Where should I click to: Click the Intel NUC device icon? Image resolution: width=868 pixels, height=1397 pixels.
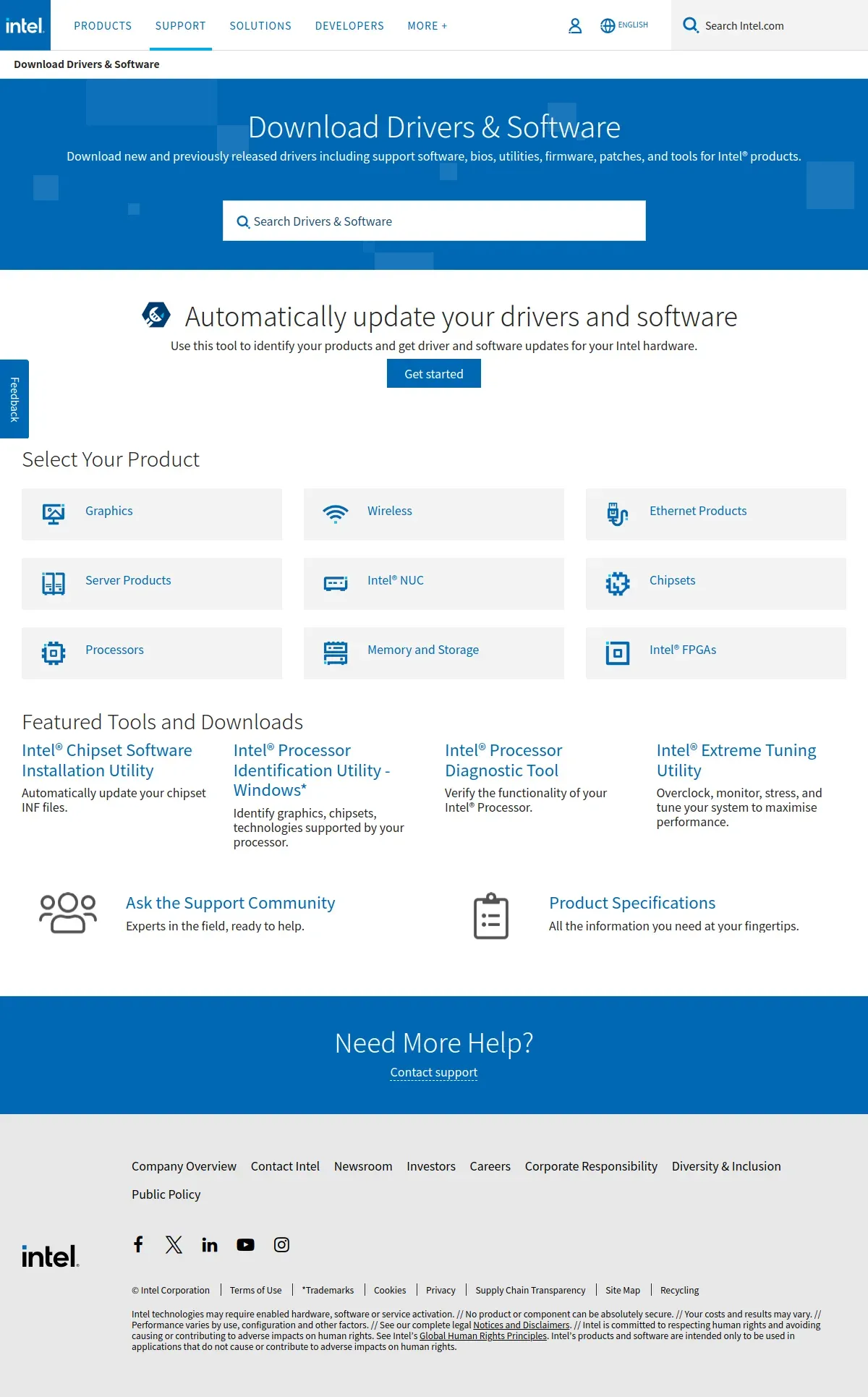click(x=336, y=583)
